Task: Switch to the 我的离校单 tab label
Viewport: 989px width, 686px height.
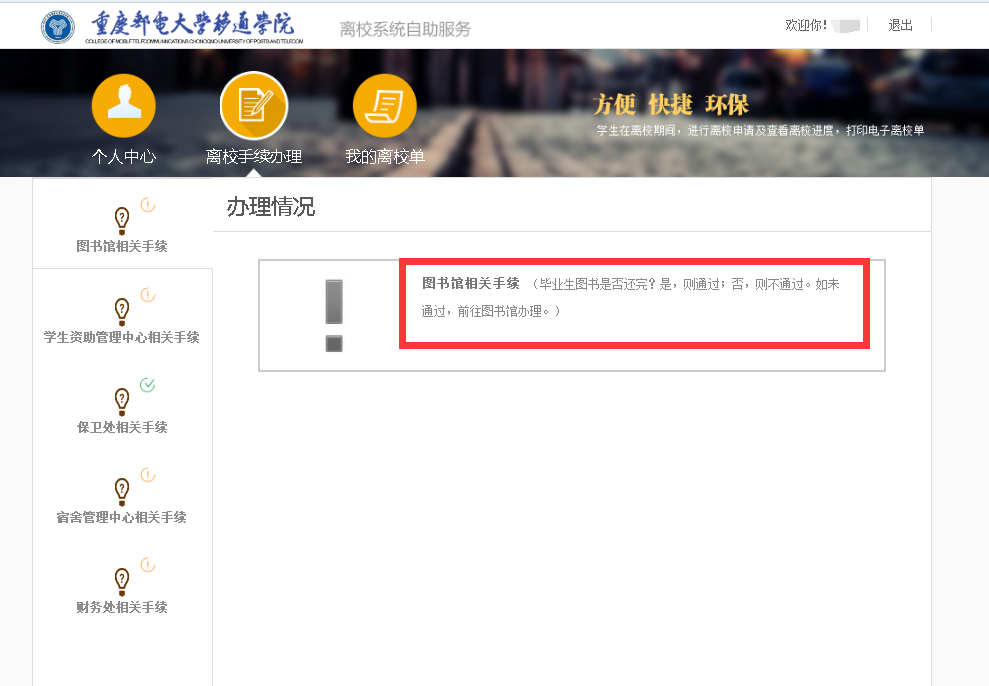Action: (384, 157)
